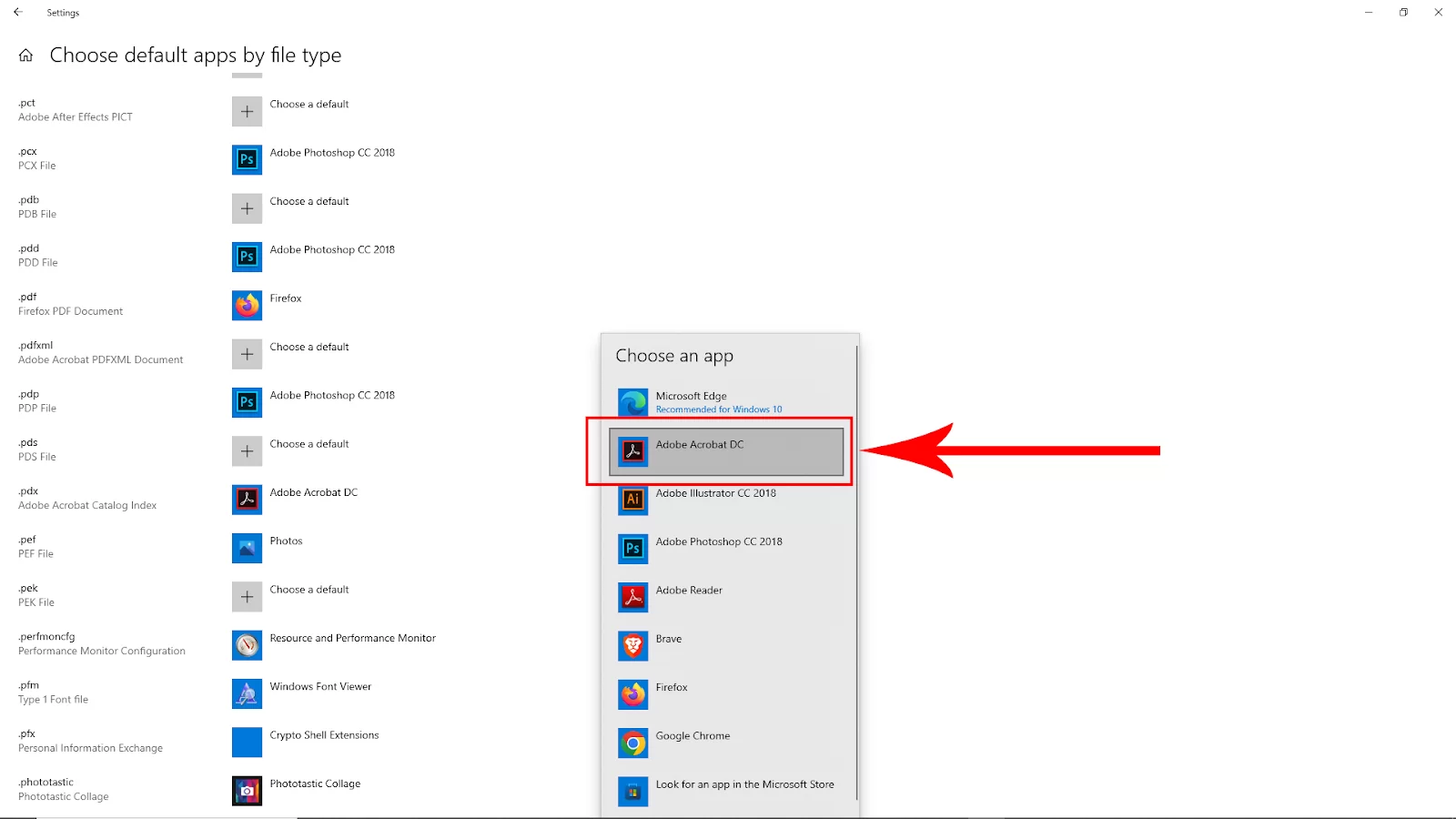Click 'Performance Monitor Configuration' text
This screenshot has width=1456, height=819.
coord(102,652)
